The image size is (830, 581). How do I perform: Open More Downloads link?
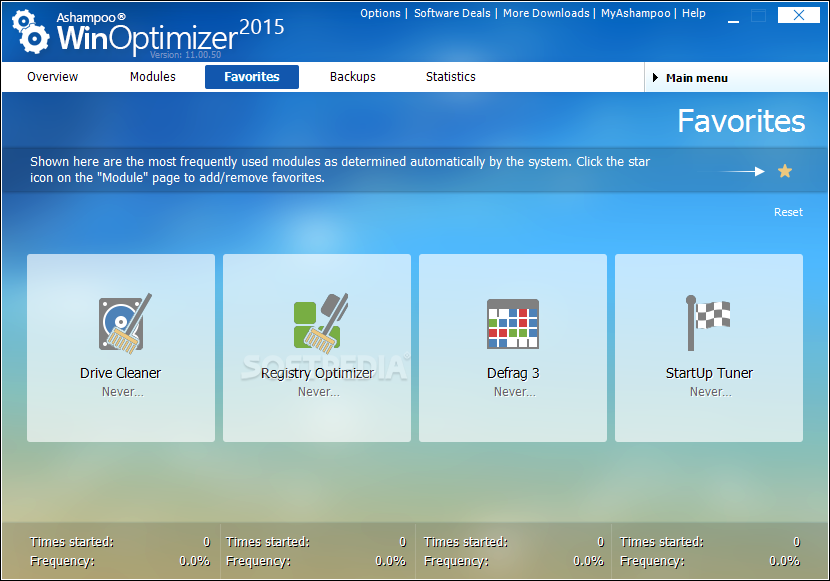[546, 13]
